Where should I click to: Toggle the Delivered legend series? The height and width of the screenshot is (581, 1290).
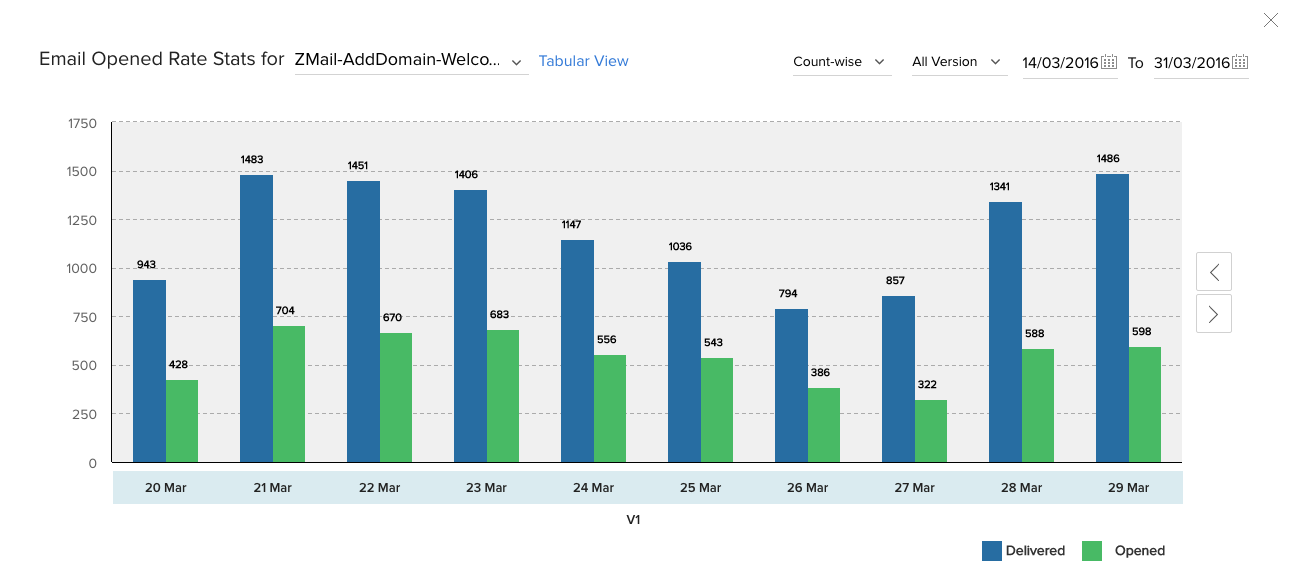click(x=1023, y=551)
